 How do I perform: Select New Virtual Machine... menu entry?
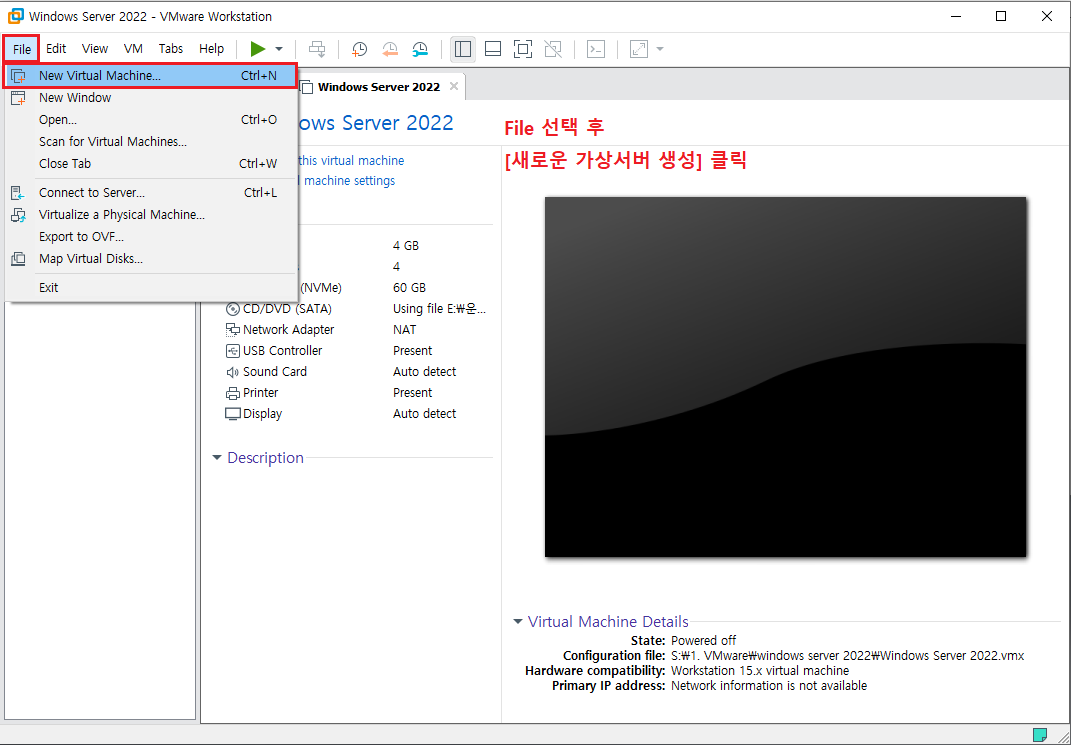pos(151,76)
